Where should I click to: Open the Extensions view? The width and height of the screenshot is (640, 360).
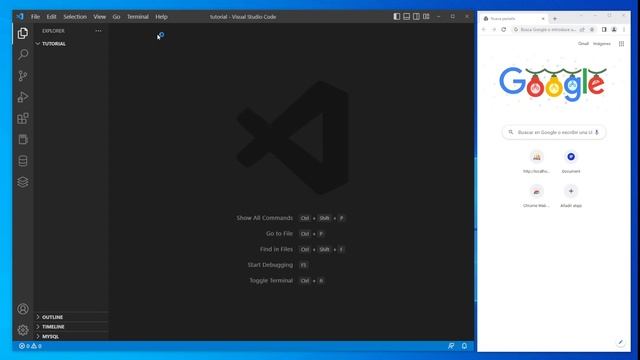23,118
